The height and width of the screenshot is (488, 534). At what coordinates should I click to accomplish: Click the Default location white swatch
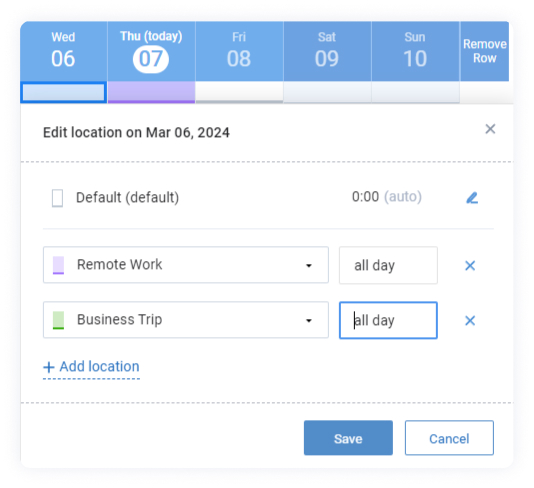[57, 198]
